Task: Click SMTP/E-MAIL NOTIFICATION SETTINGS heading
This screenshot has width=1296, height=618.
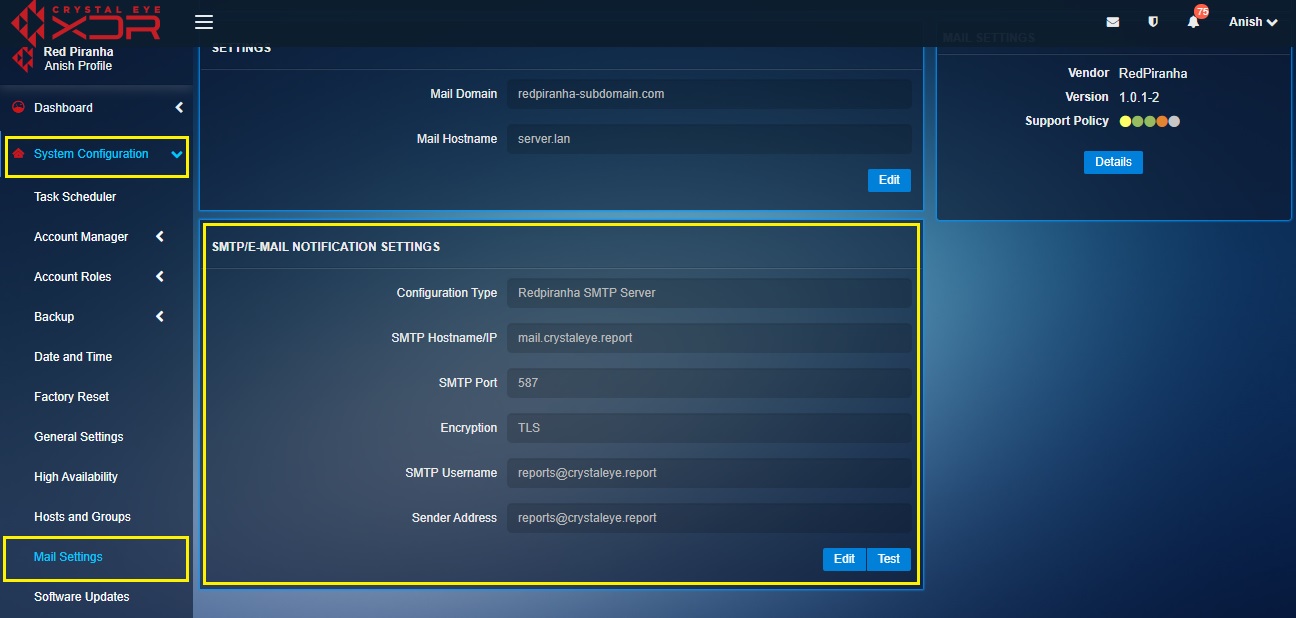Action: point(326,246)
